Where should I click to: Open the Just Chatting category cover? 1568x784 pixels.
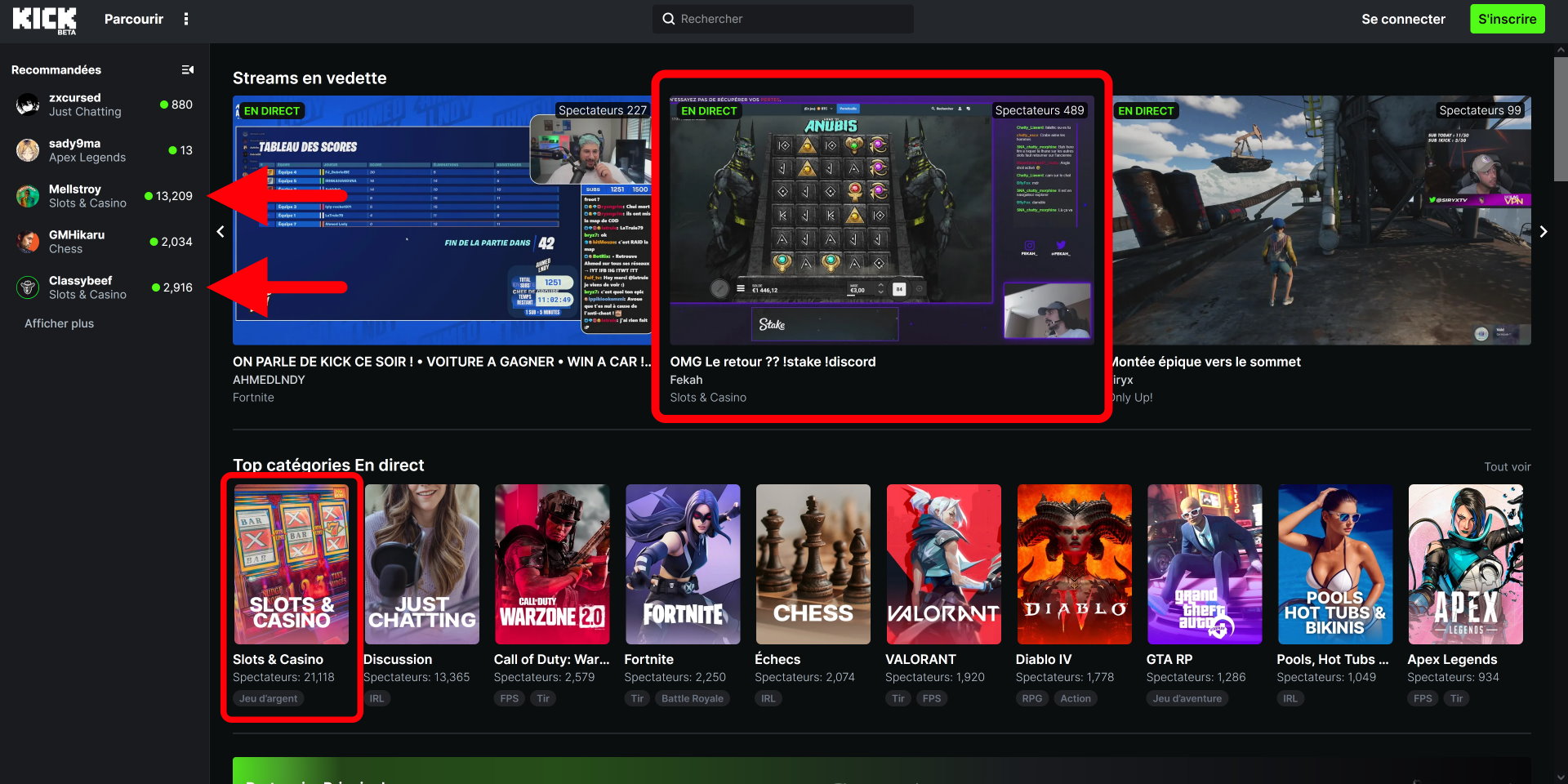421,564
